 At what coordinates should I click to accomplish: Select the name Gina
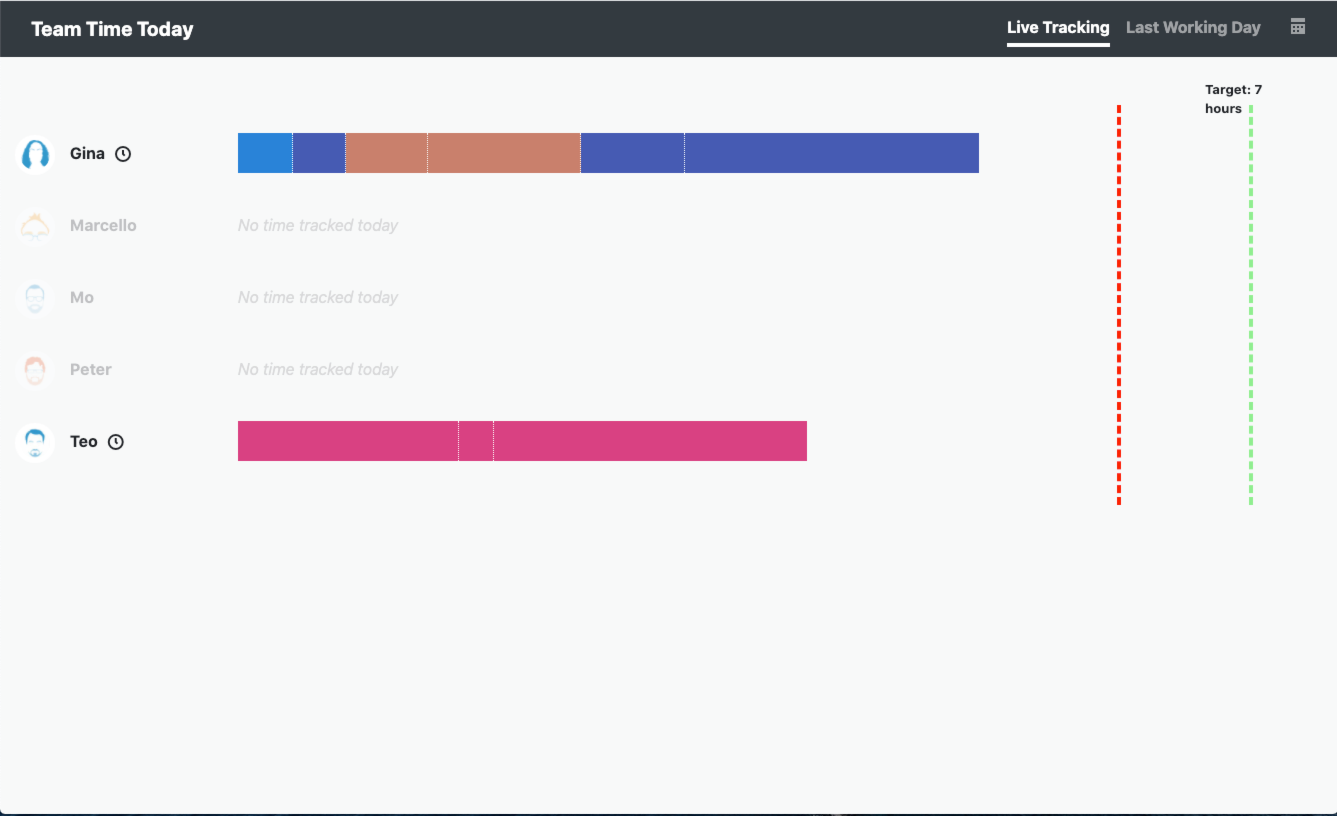click(x=87, y=154)
